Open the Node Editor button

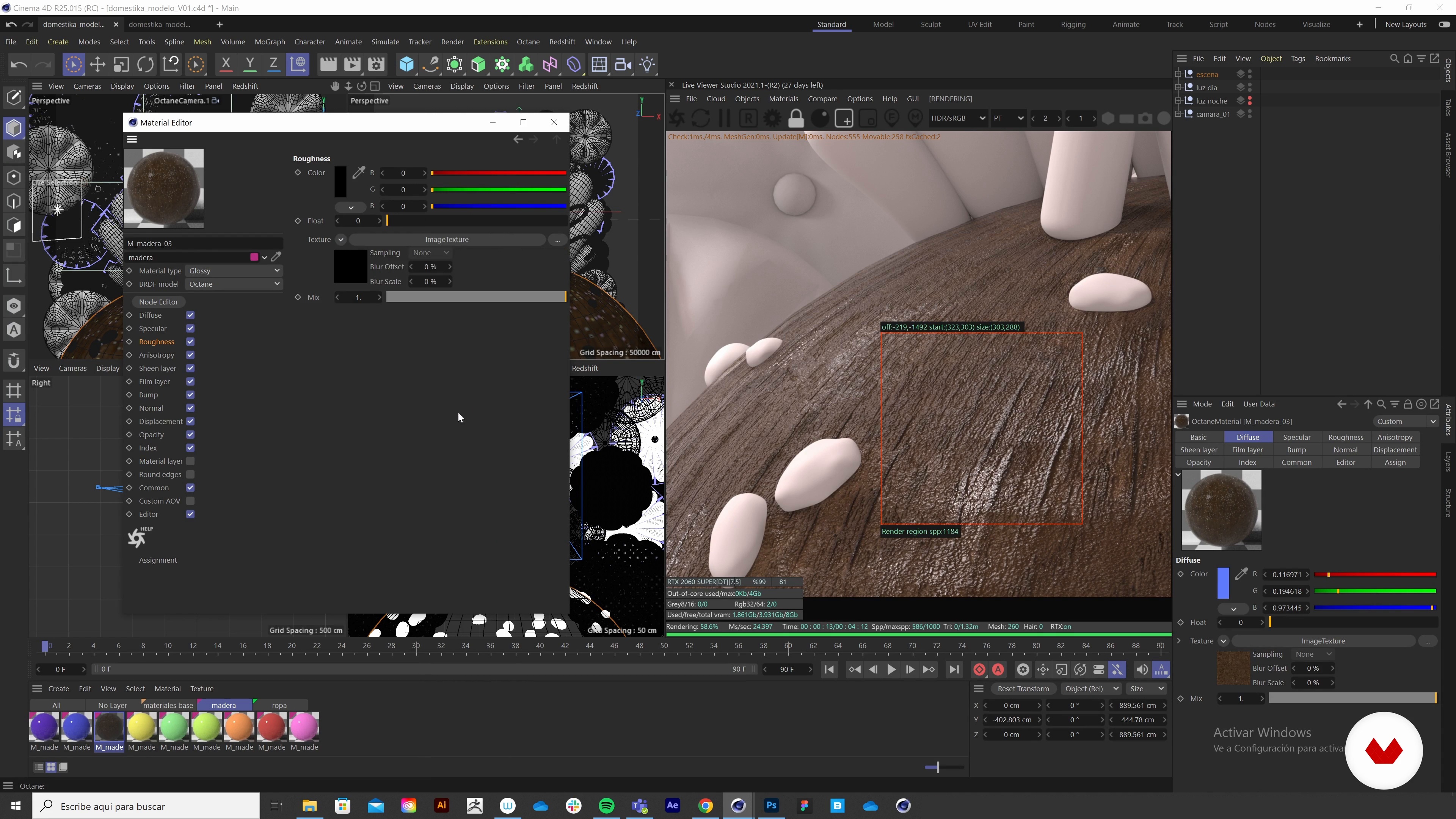(x=158, y=302)
